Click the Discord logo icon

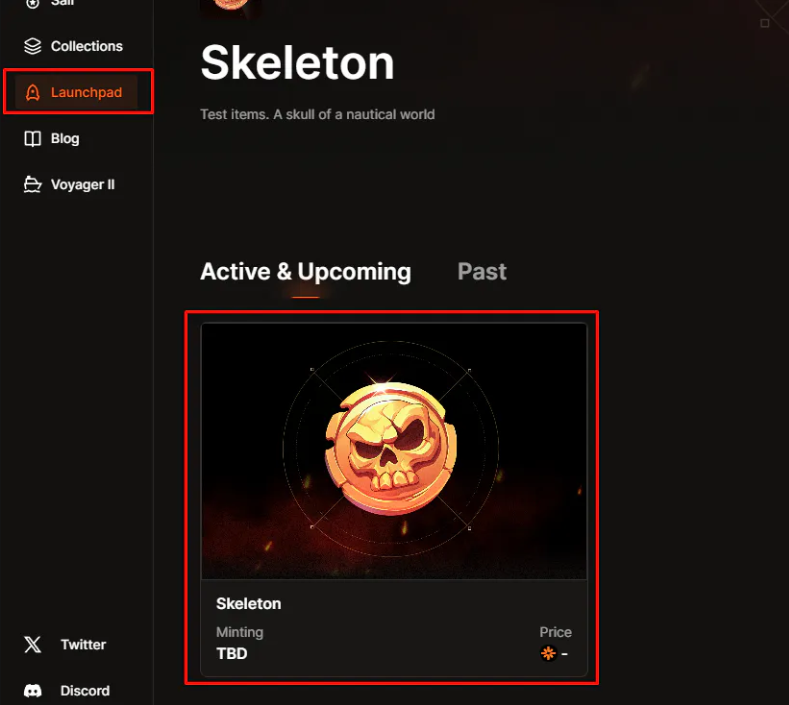(33, 691)
